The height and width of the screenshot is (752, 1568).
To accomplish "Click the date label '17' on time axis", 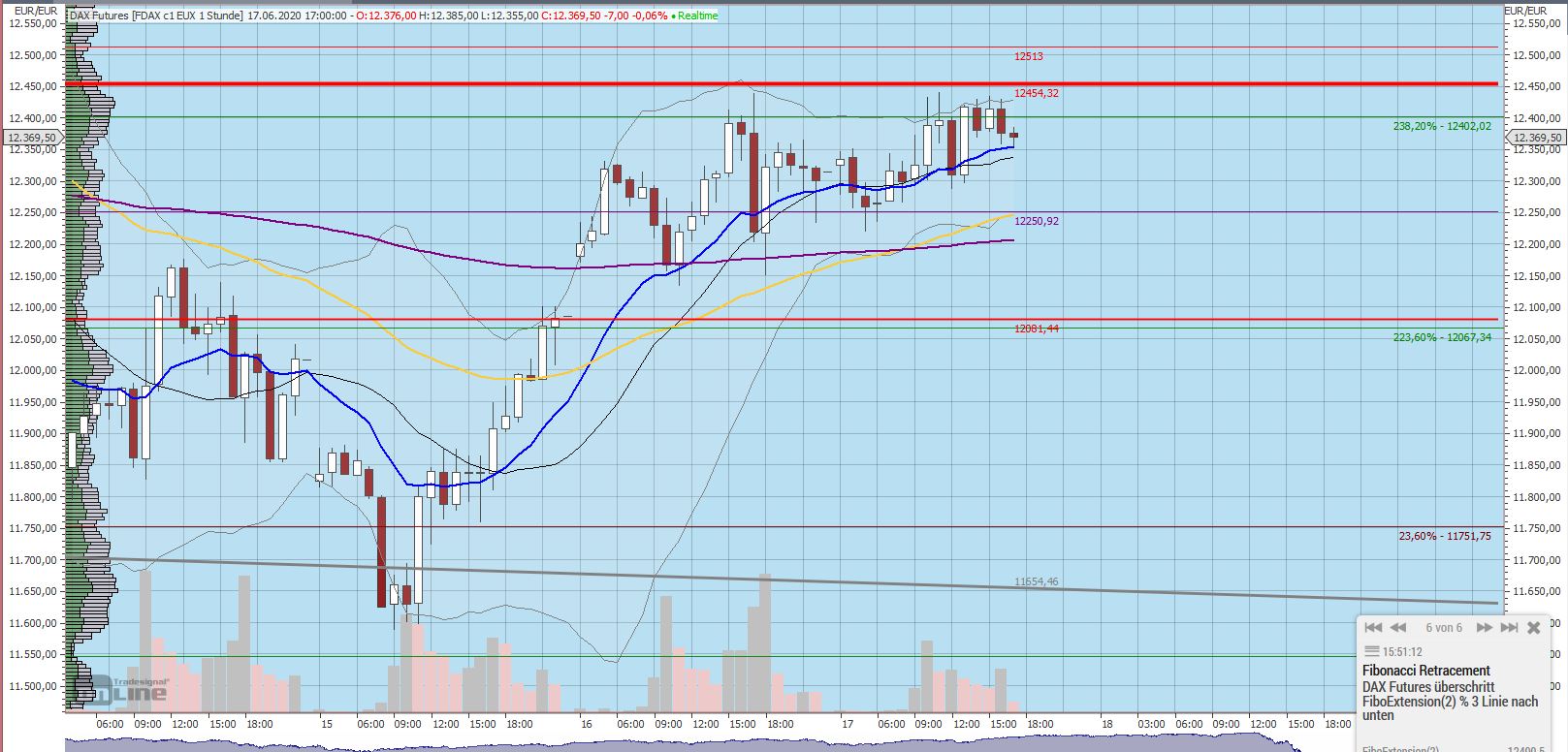I will [x=847, y=724].
